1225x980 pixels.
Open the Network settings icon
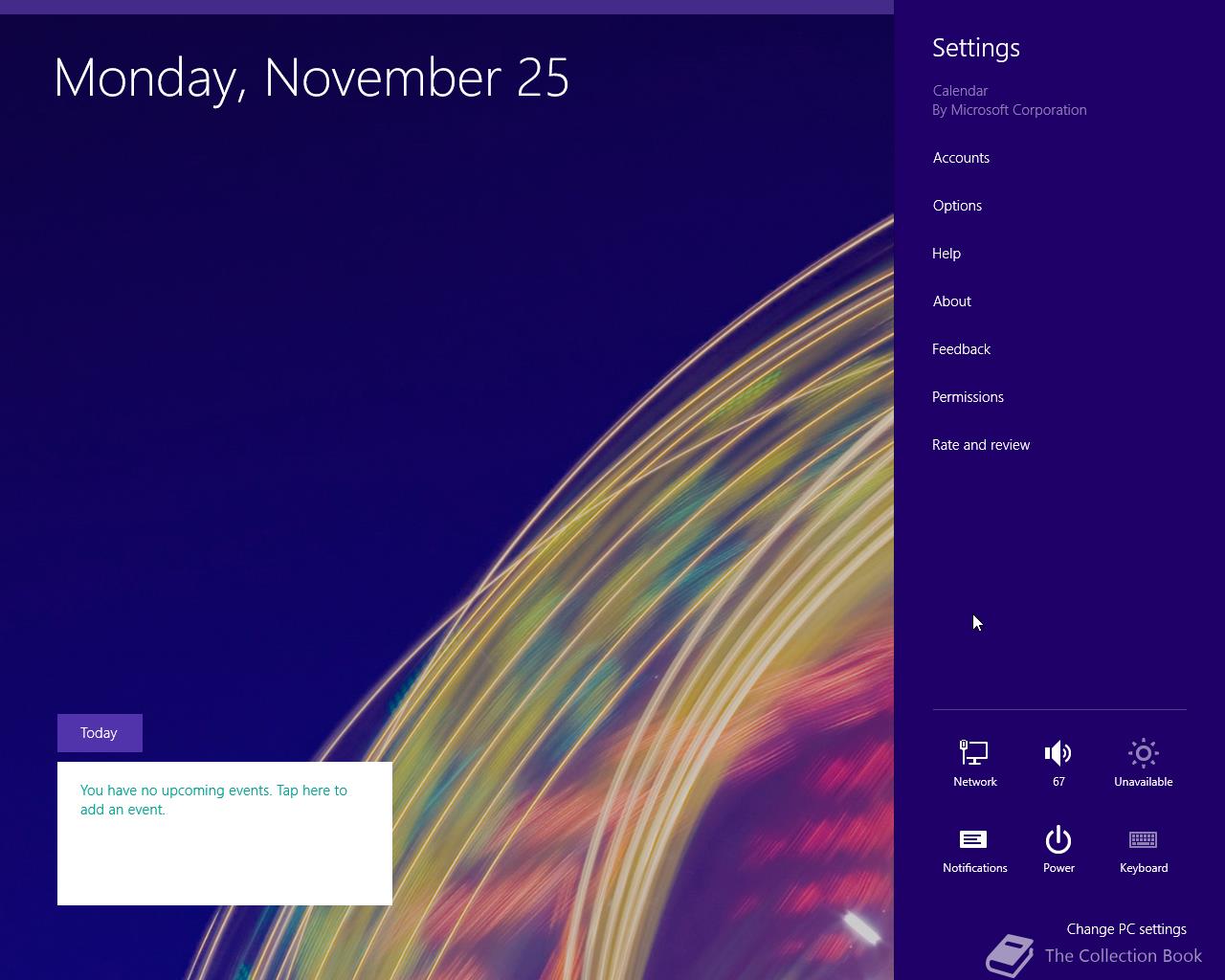point(974,763)
